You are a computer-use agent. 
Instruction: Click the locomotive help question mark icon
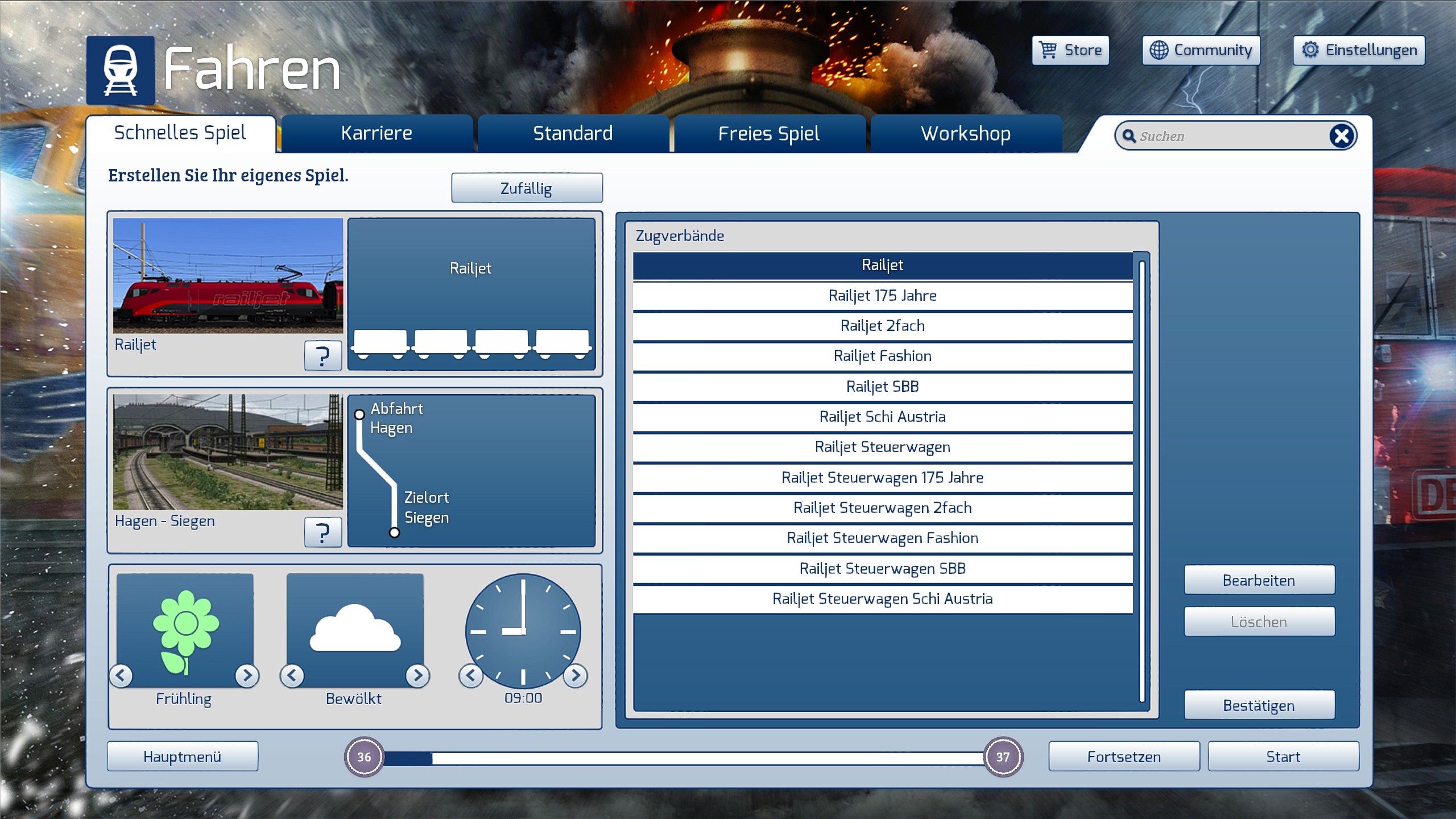pyautogui.click(x=322, y=356)
